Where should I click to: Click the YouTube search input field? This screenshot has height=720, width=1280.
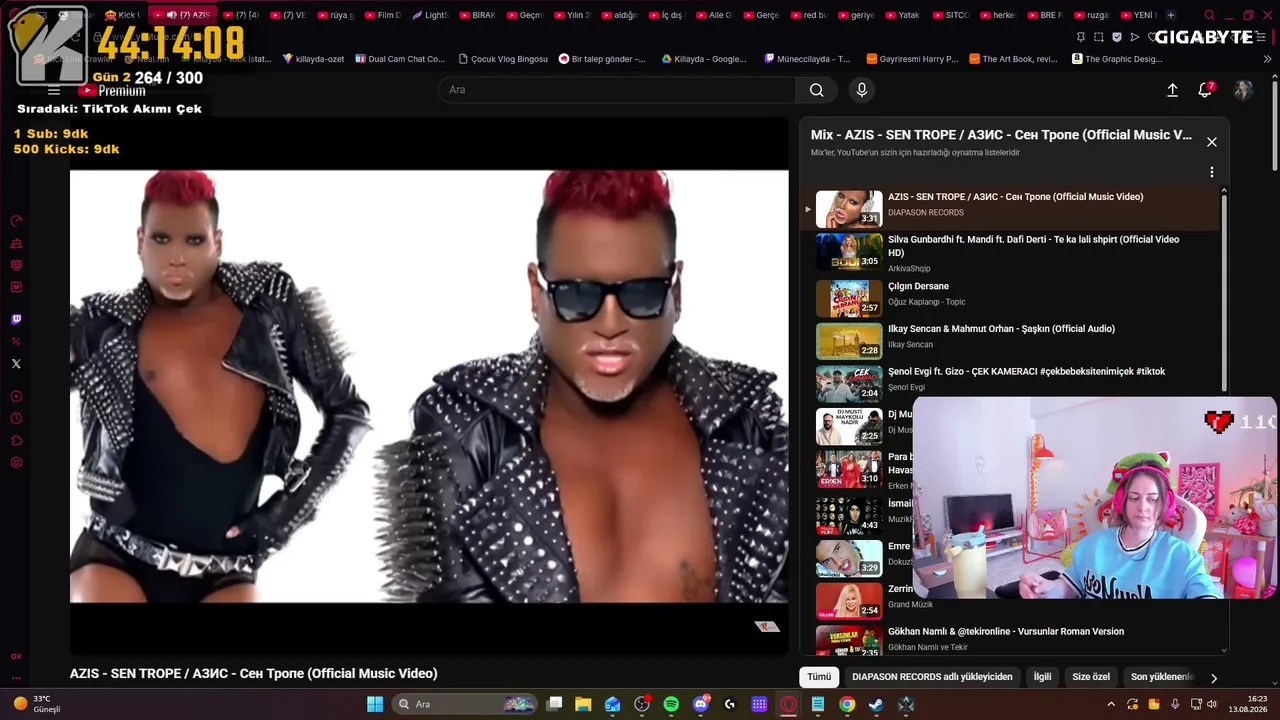[617, 90]
